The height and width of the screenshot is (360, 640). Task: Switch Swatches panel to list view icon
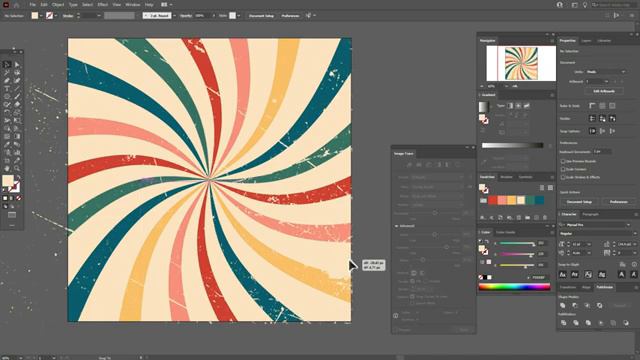pyautogui.click(x=542, y=188)
